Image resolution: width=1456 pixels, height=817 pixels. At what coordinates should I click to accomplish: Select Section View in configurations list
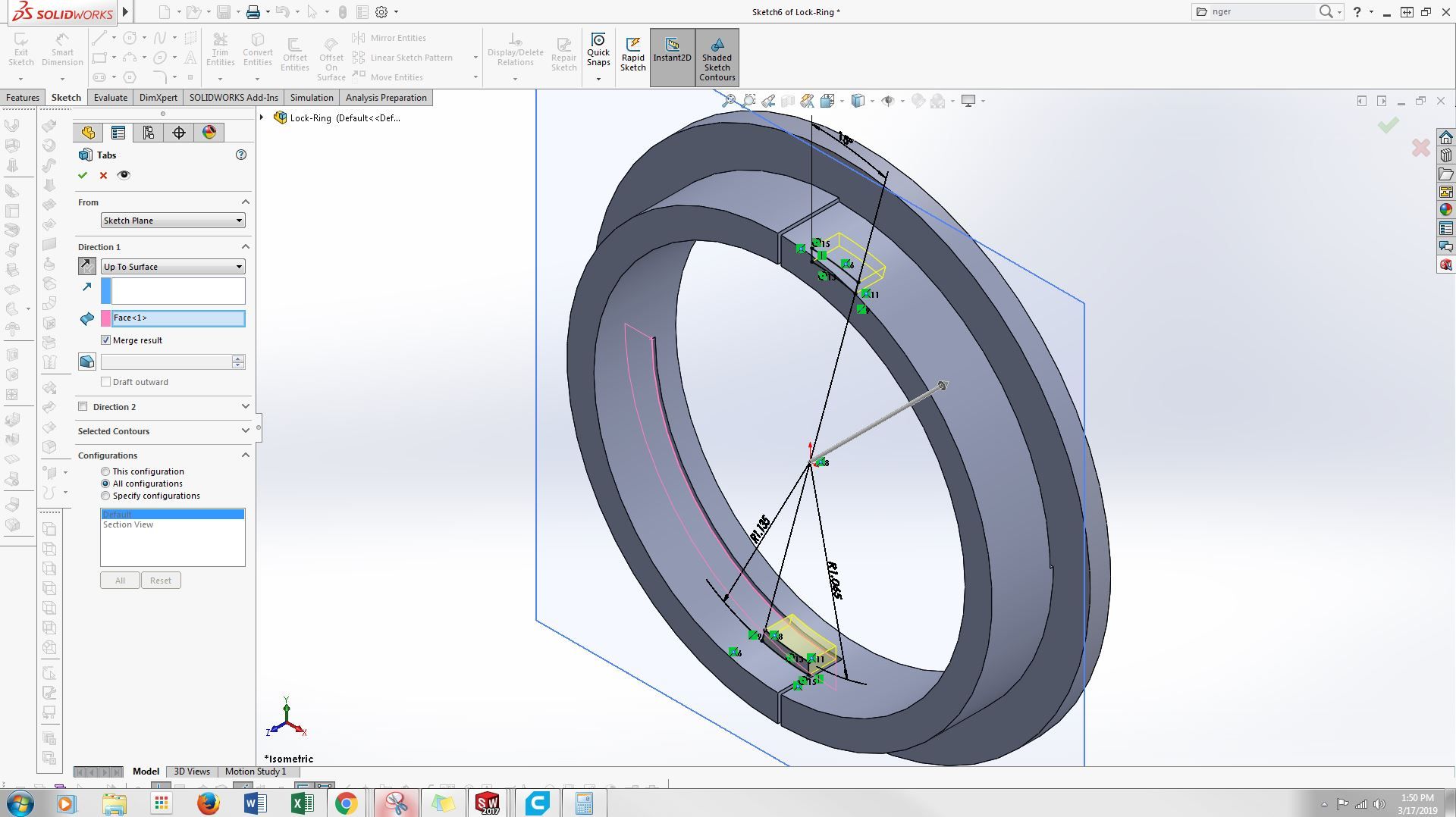coord(128,524)
